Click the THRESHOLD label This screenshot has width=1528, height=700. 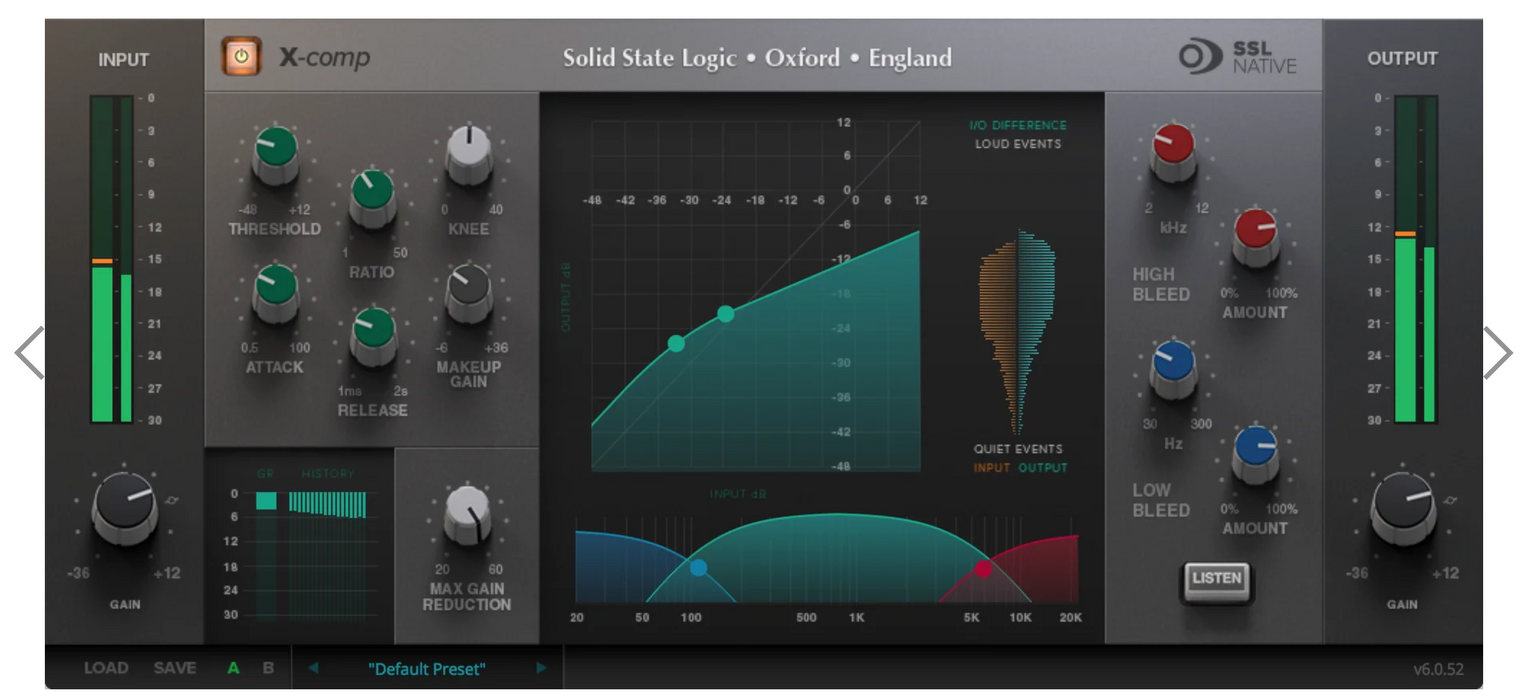click(274, 229)
